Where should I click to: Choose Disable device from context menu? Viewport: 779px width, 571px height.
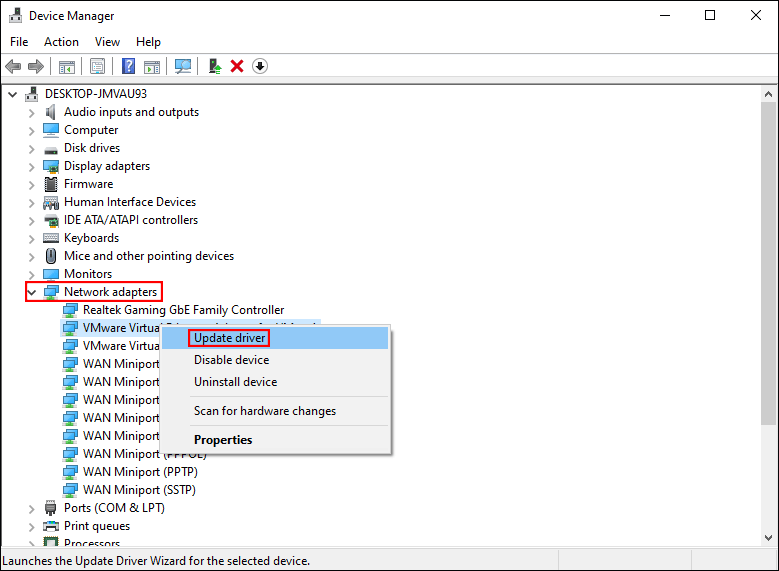pyautogui.click(x=275, y=360)
